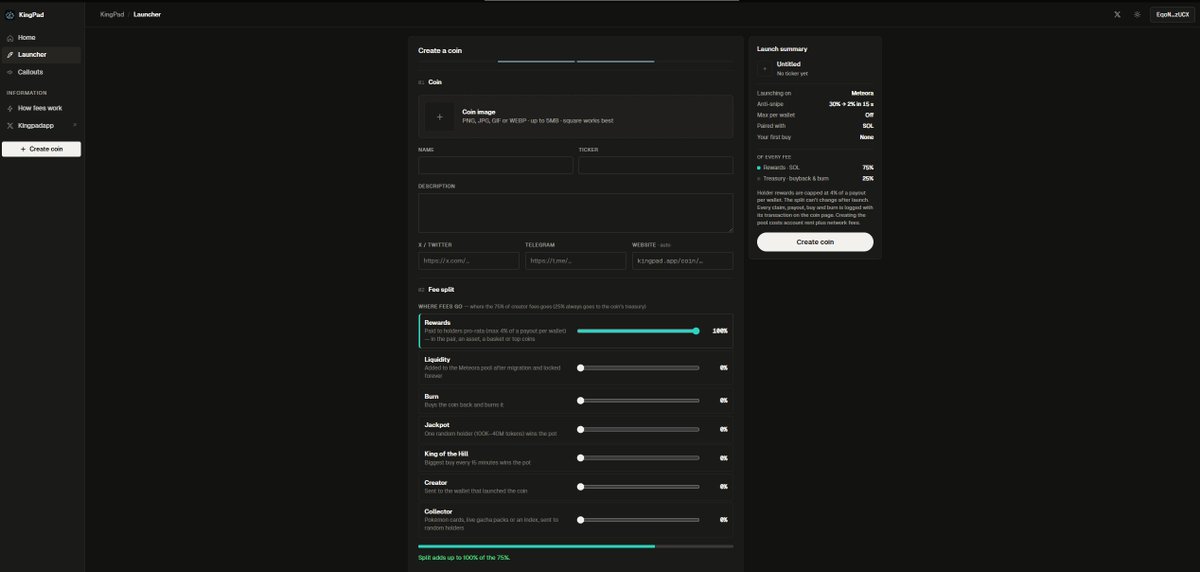Focus the Name input field
Image resolution: width=1200 pixels, height=572 pixels.
(495, 165)
